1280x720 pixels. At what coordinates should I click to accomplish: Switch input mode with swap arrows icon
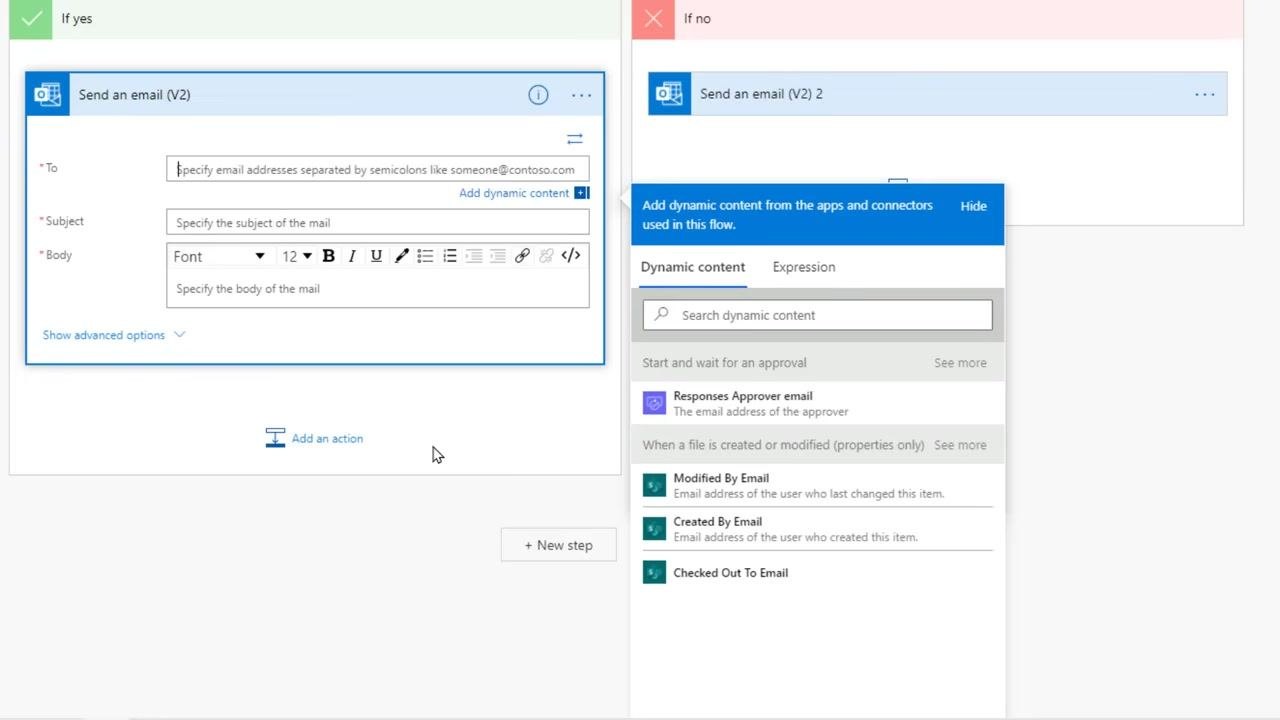pyautogui.click(x=575, y=139)
